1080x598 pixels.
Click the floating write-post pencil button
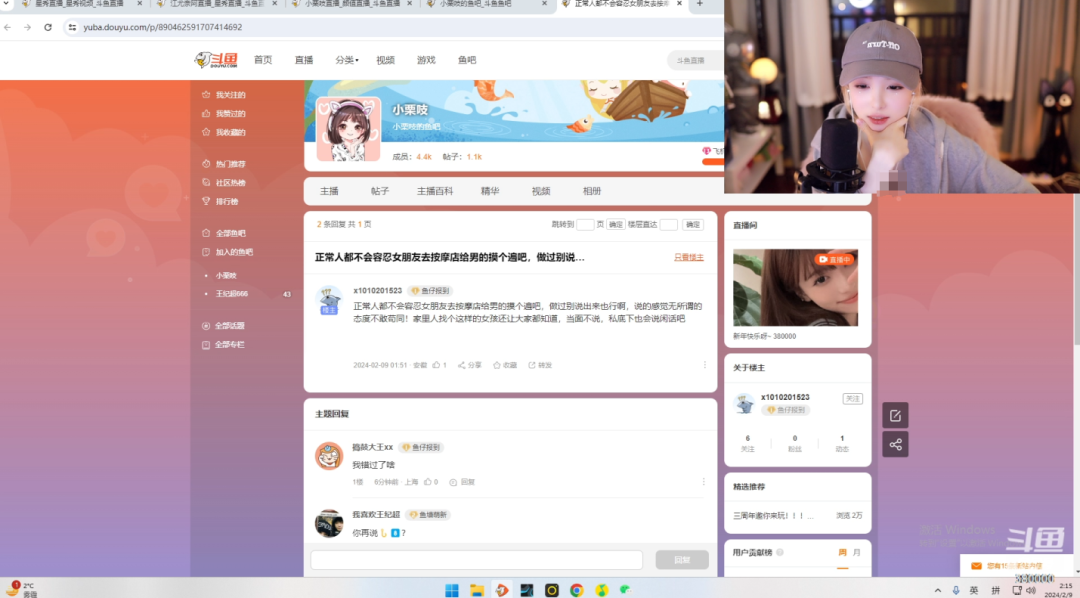coord(895,415)
